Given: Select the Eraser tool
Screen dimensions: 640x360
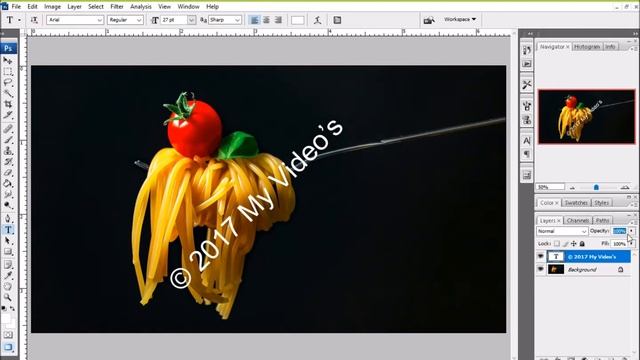Looking at the screenshot, I should click(x=8, y=173).
